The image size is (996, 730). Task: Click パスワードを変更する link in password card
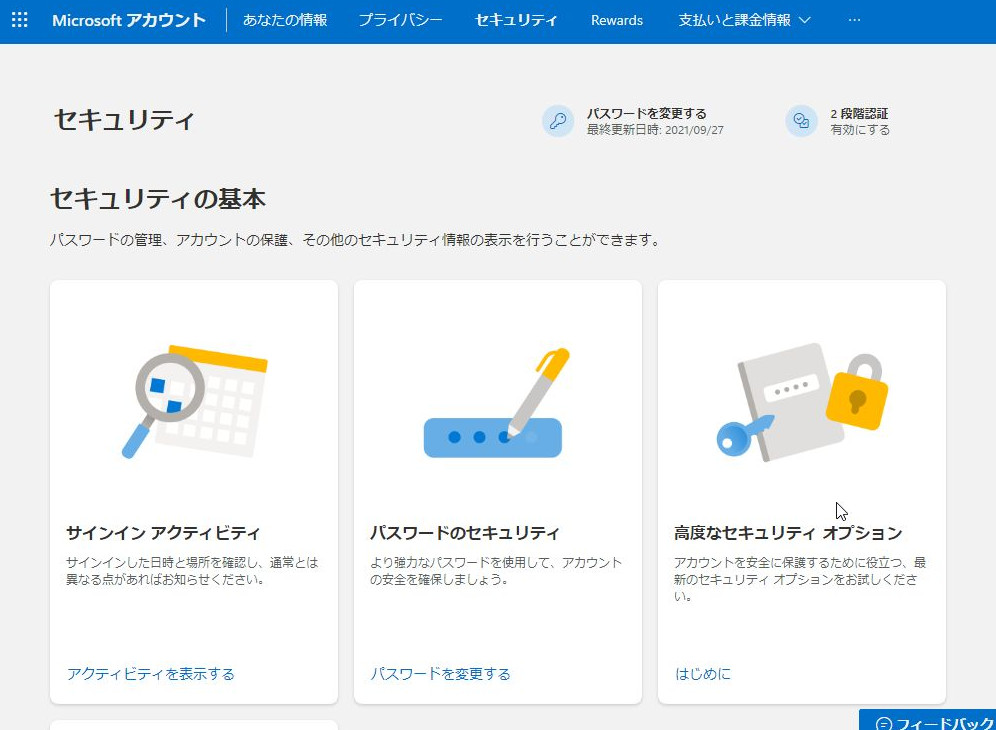coord(440,673)
